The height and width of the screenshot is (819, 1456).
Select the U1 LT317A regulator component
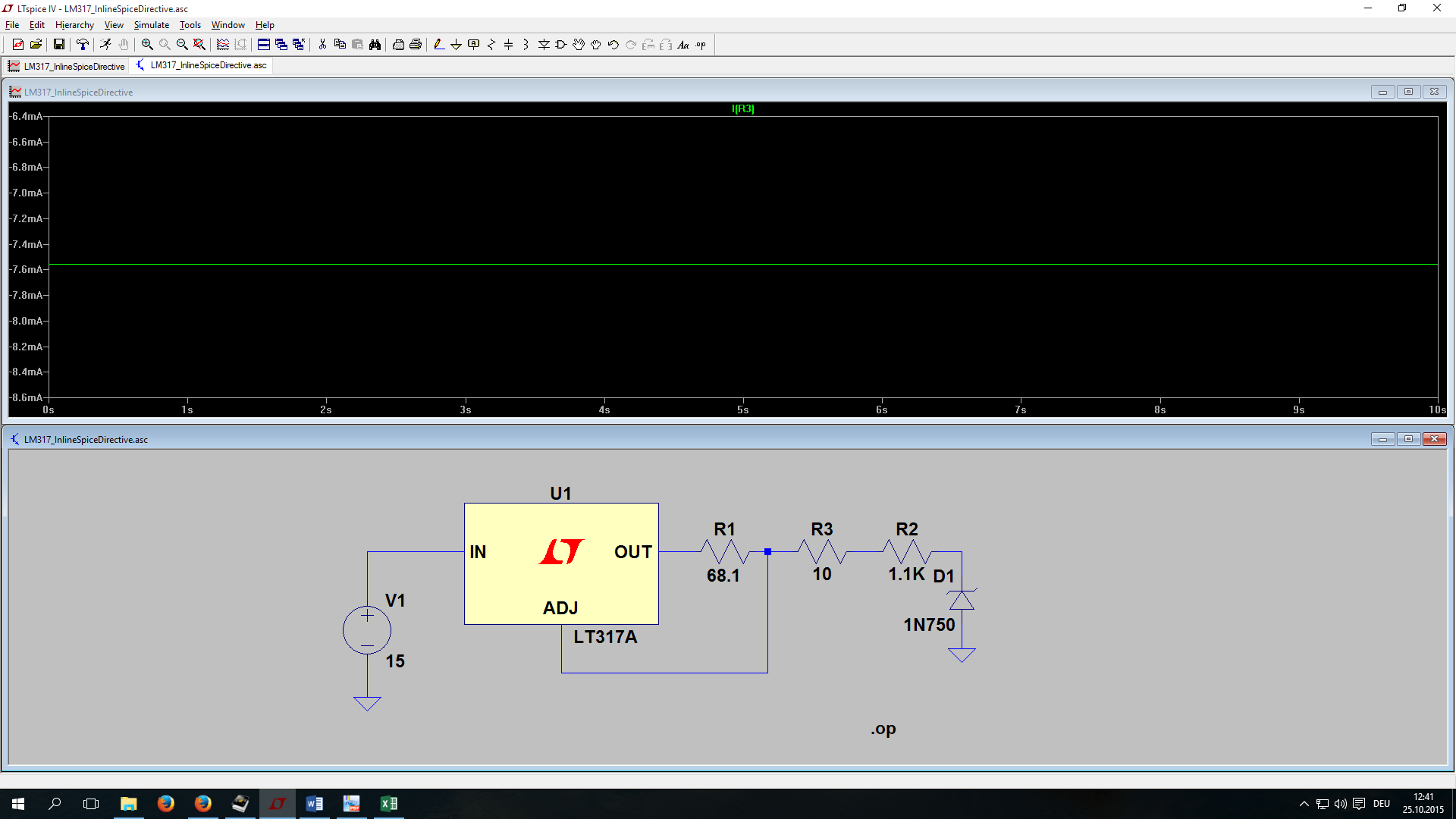(x=561, y=563)
